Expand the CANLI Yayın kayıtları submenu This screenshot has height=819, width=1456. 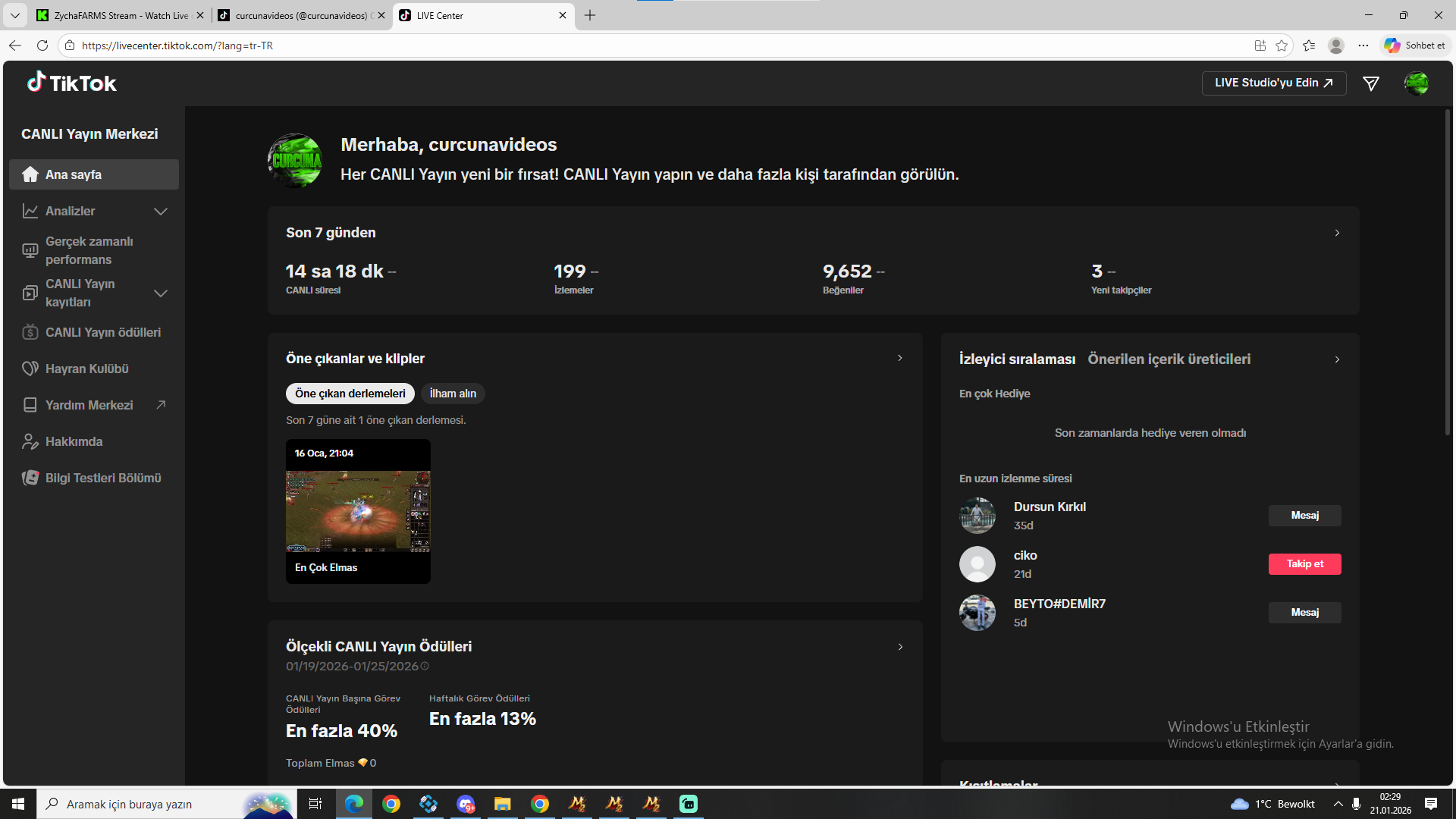(161, 293)
